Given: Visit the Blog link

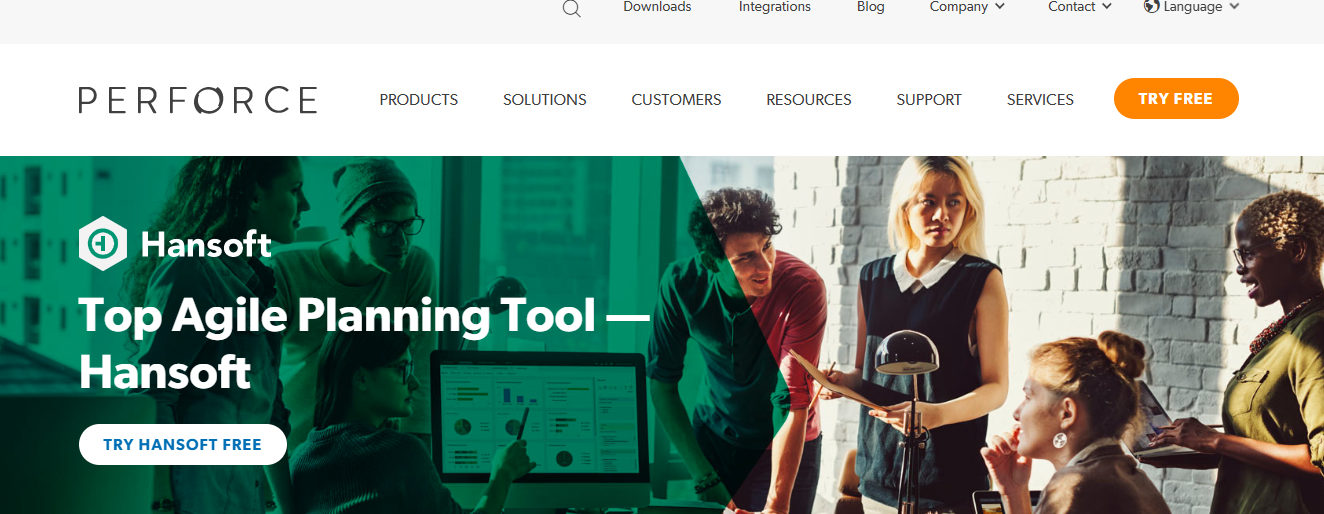Looking at the screenshot, I should coord(871,7).
